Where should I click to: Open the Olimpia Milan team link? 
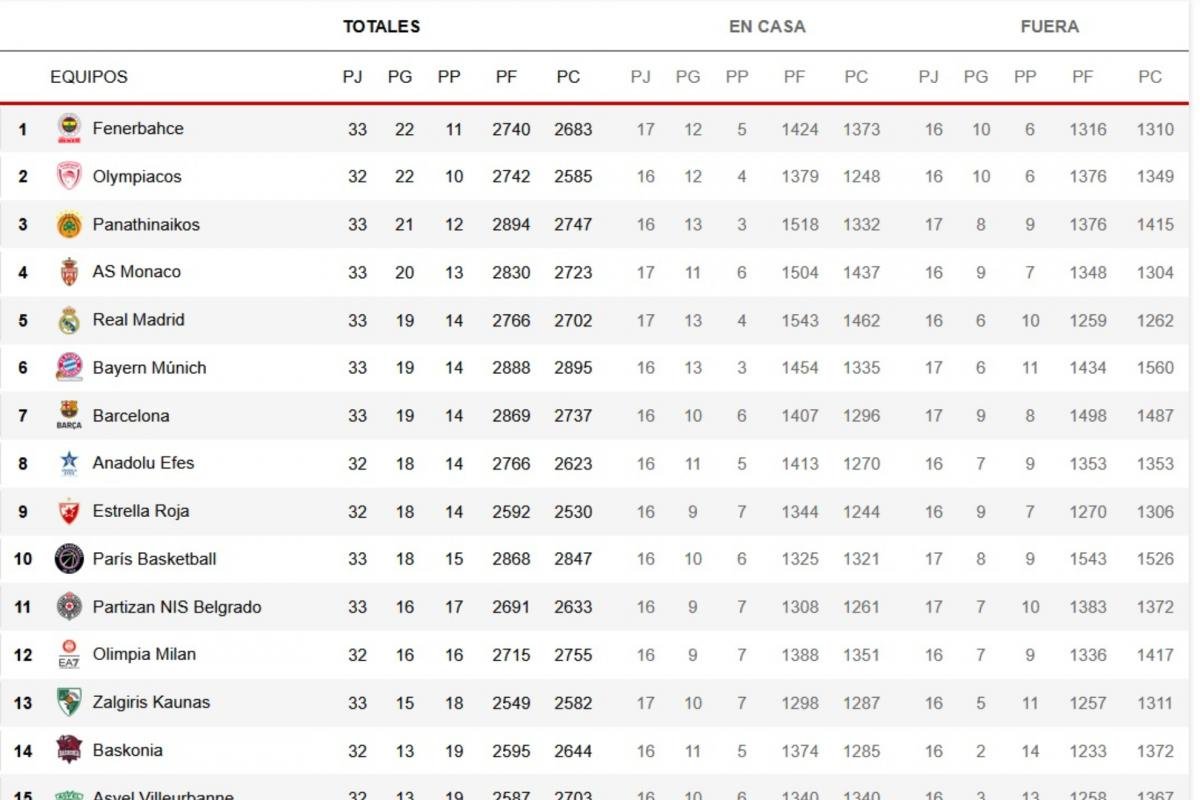pyautogui.click(x=144, y=654)
